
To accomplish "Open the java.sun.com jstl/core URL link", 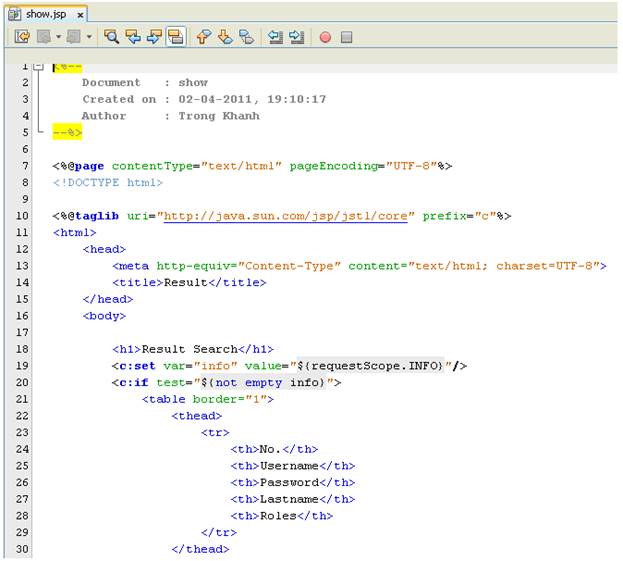I will point(285,216).
